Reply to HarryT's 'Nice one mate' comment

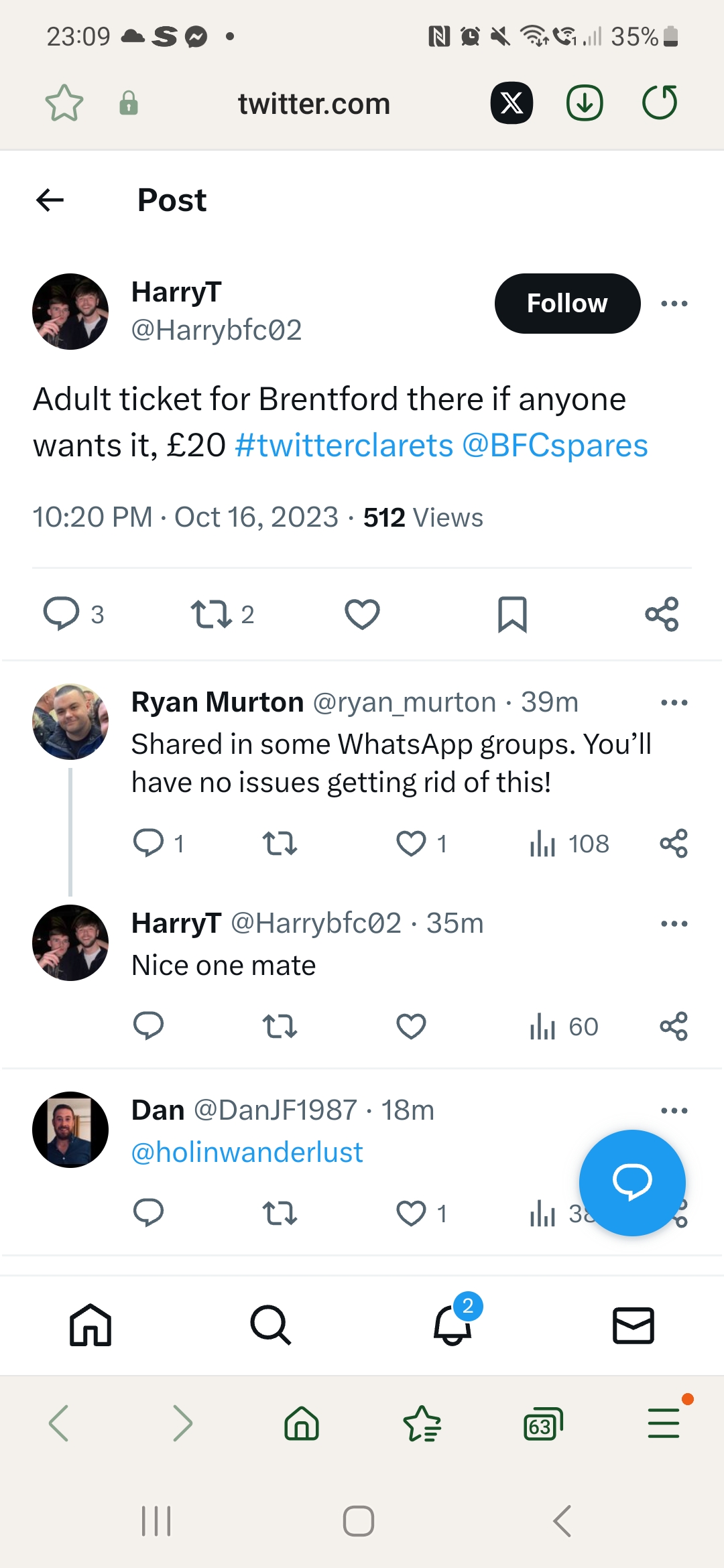coord(148,1026)
